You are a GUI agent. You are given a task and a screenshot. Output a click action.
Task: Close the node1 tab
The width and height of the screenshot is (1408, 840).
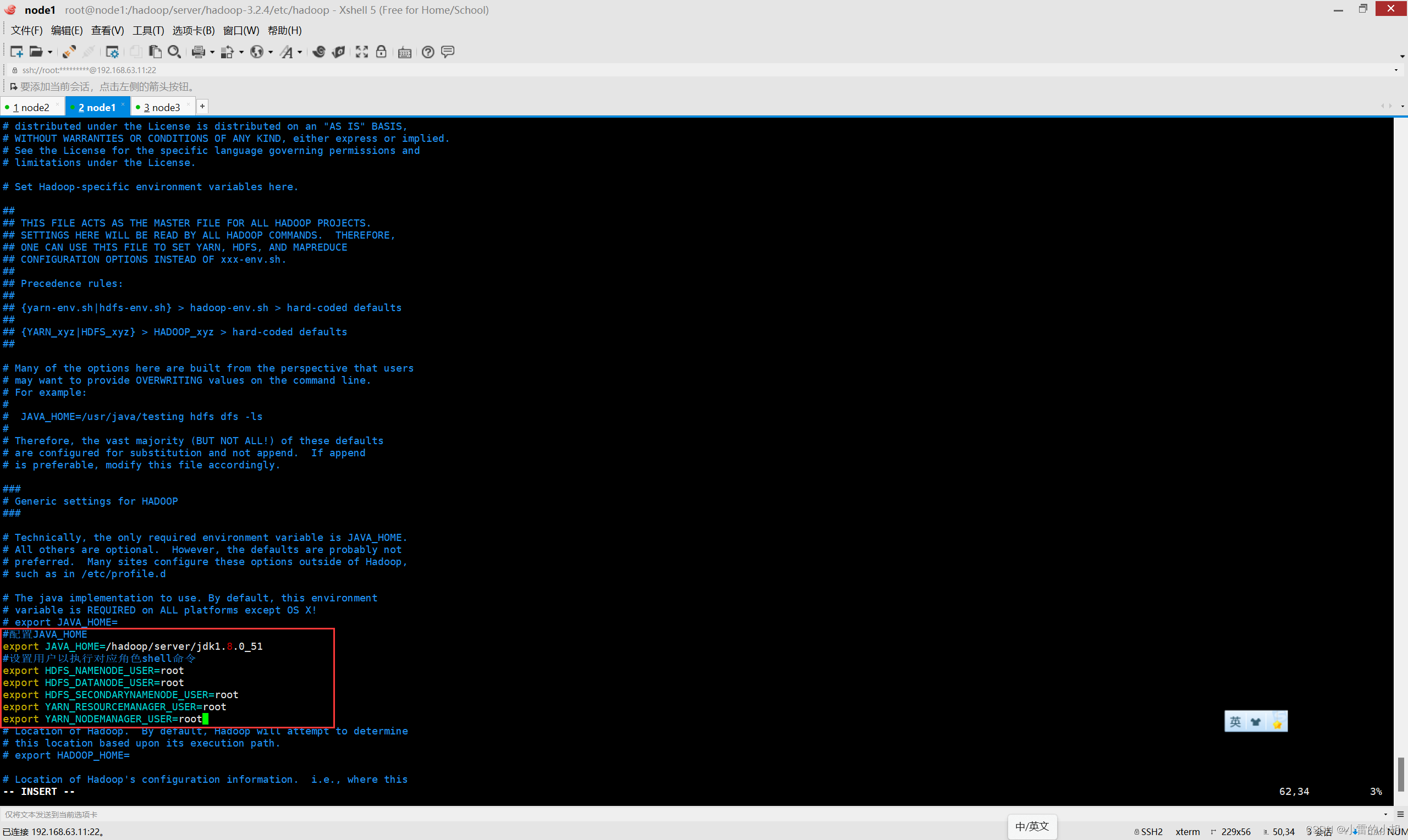(x=123, y=104)
